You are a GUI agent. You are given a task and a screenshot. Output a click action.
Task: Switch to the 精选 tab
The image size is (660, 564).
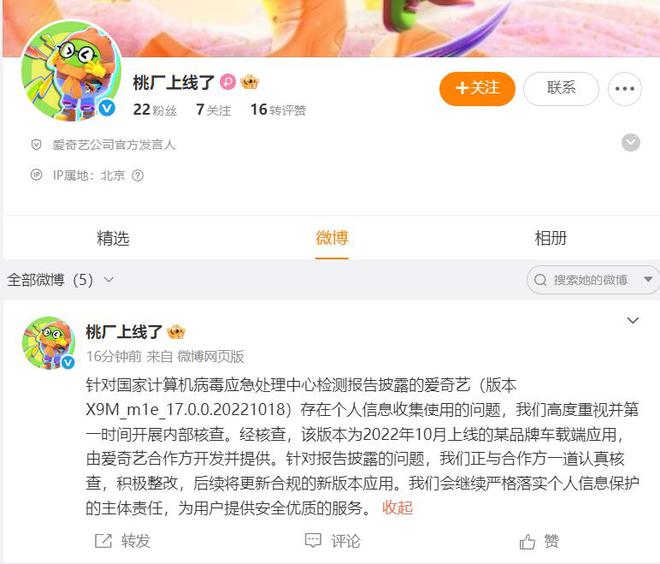113,238
